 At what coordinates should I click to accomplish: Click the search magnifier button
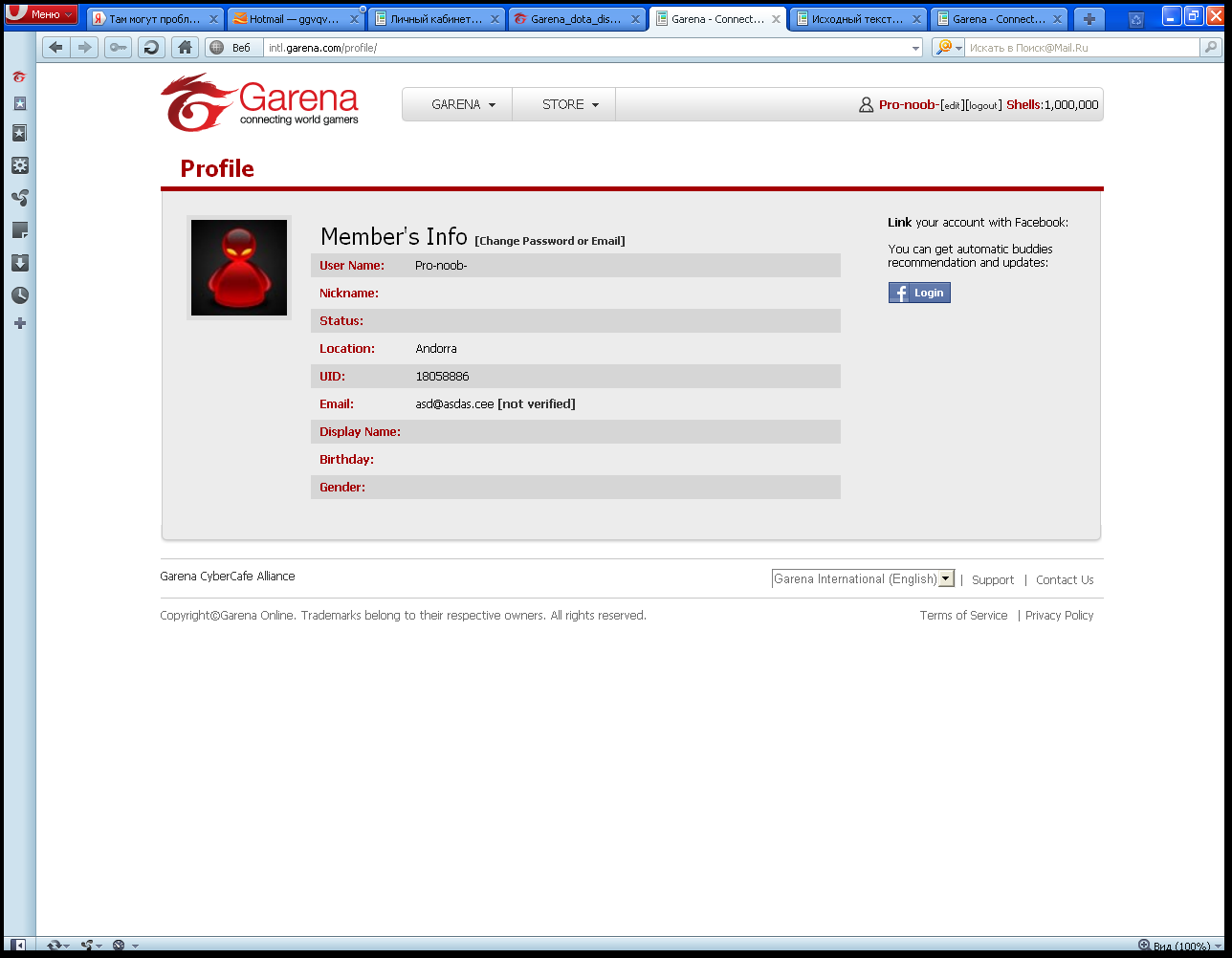pyautogui.click(x=1211, y=48)
